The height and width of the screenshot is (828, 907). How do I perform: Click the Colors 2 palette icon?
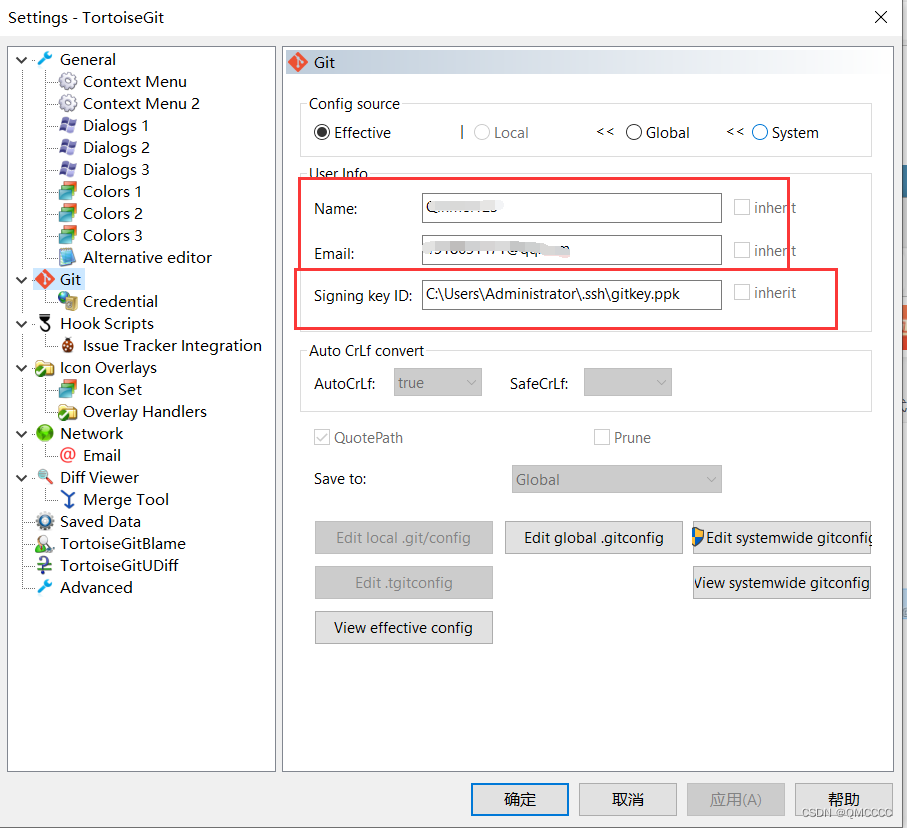coord(68,213)
